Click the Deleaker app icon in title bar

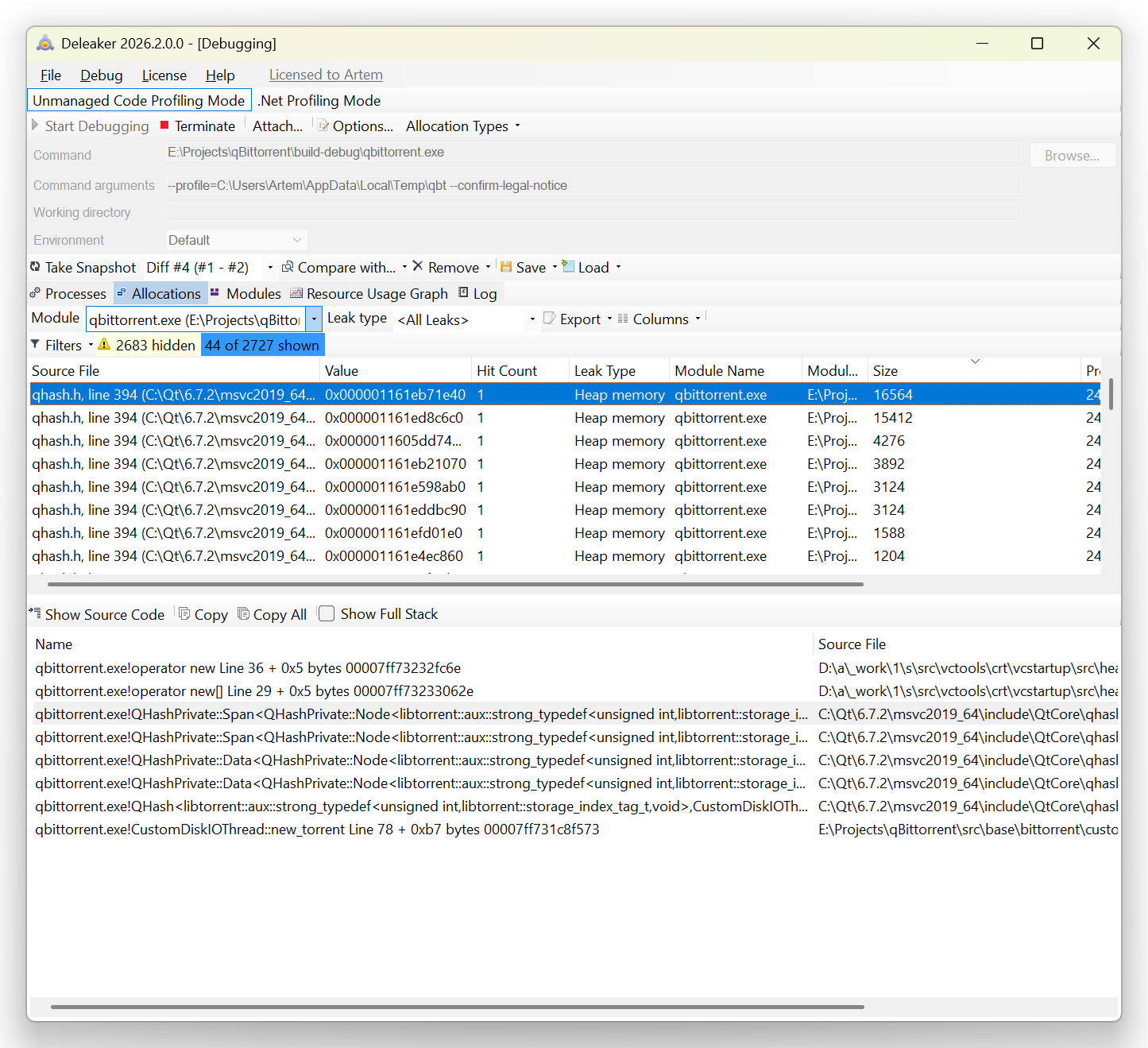45,43
